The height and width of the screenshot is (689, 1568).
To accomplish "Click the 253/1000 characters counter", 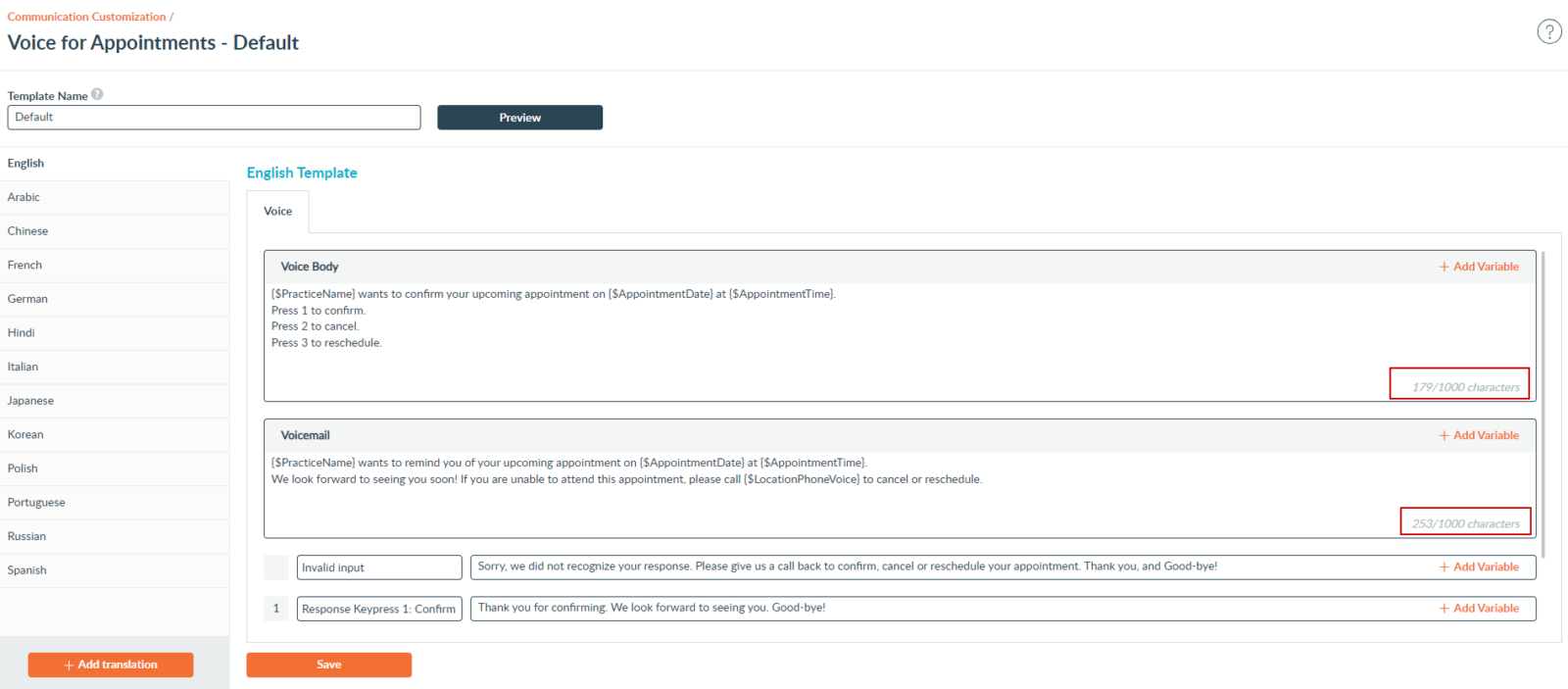I will point(1465,523).
